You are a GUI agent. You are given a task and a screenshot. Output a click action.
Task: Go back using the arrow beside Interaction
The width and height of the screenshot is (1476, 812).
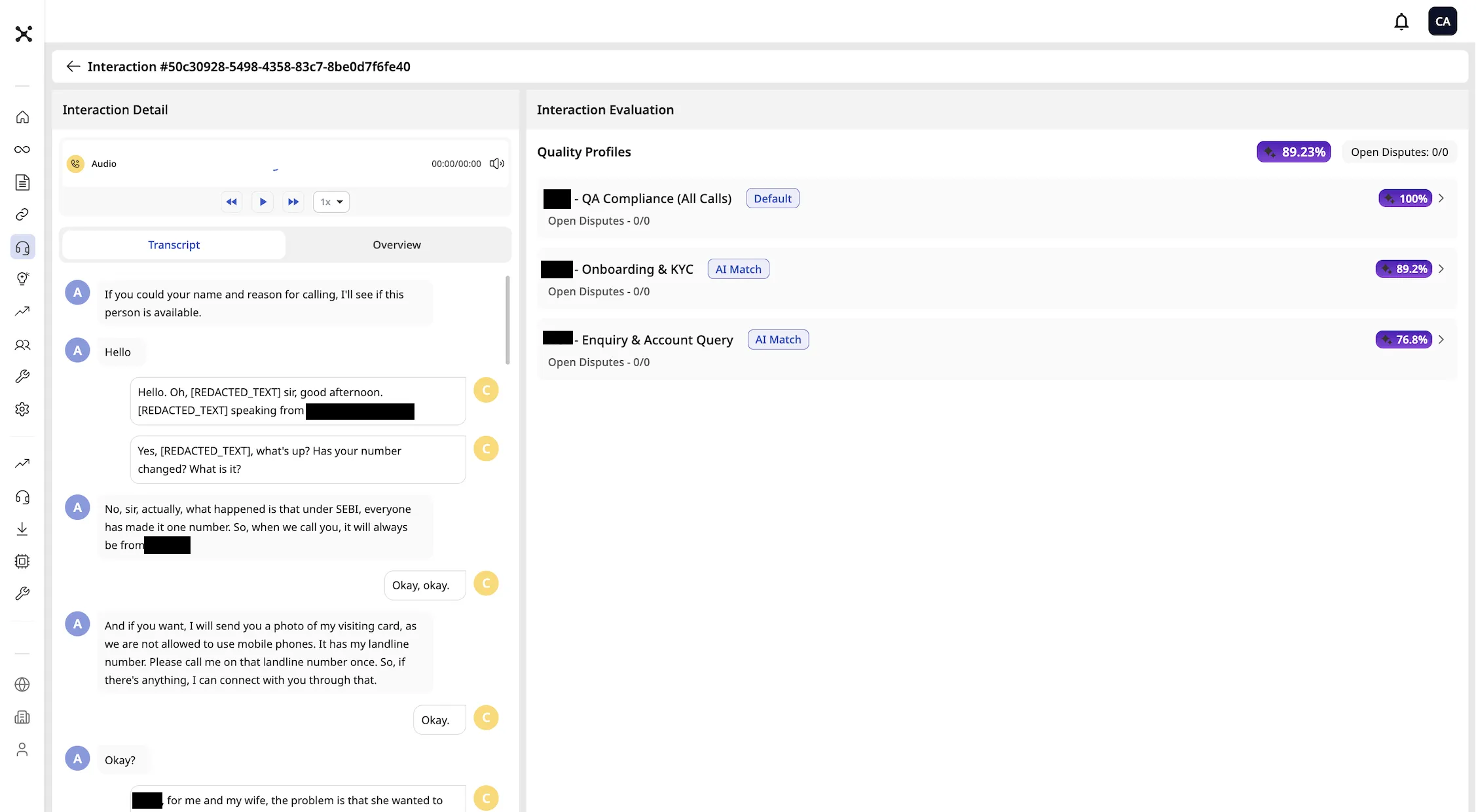tap(73, 66)
